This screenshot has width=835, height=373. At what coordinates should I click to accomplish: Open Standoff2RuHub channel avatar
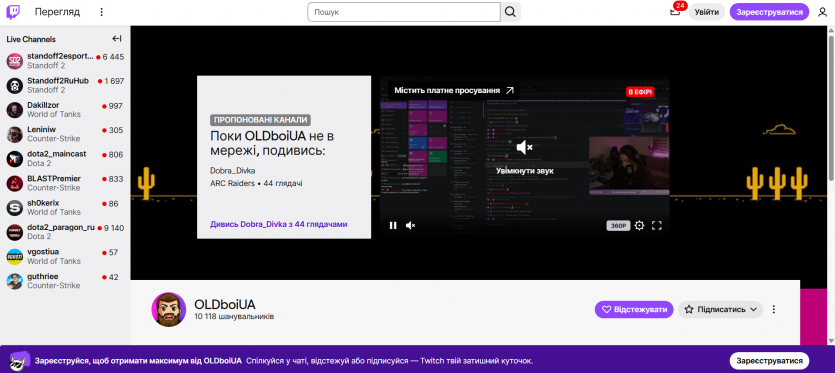coord(14,86)
